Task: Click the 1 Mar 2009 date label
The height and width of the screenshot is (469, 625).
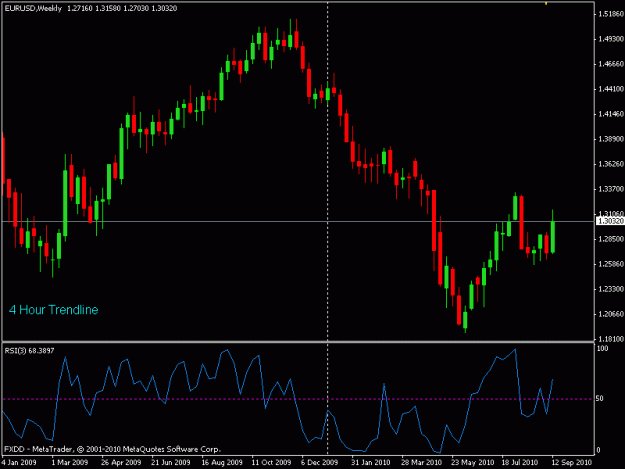Action: click(x=70, y=463)
